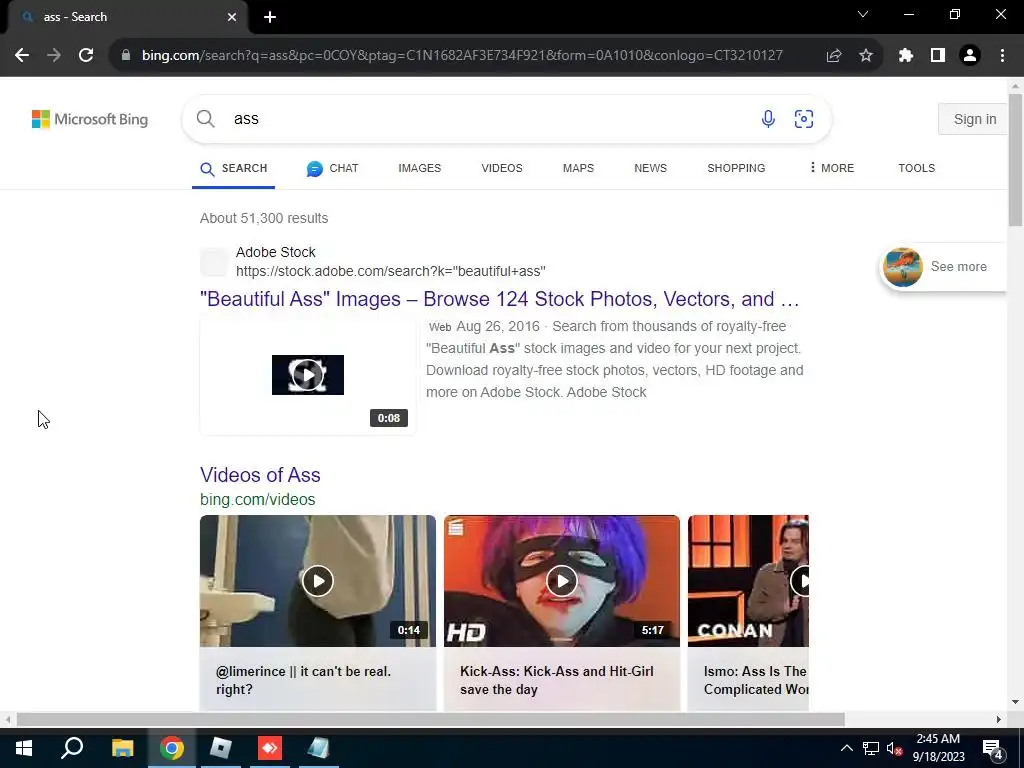Open the 'Videos of Ass' heading link
This screenshot has width=1024, height=768.
260,475
